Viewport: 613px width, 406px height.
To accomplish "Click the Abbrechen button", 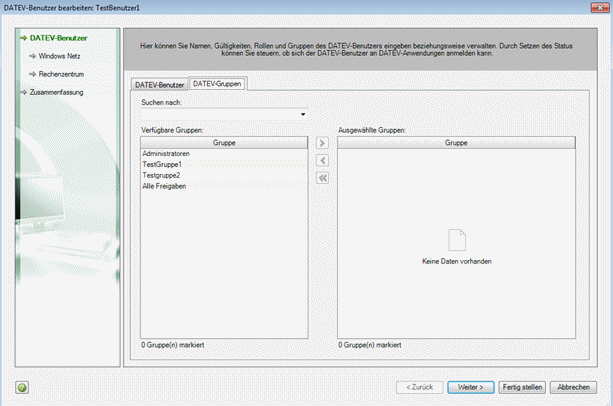I will click(573, 387).
